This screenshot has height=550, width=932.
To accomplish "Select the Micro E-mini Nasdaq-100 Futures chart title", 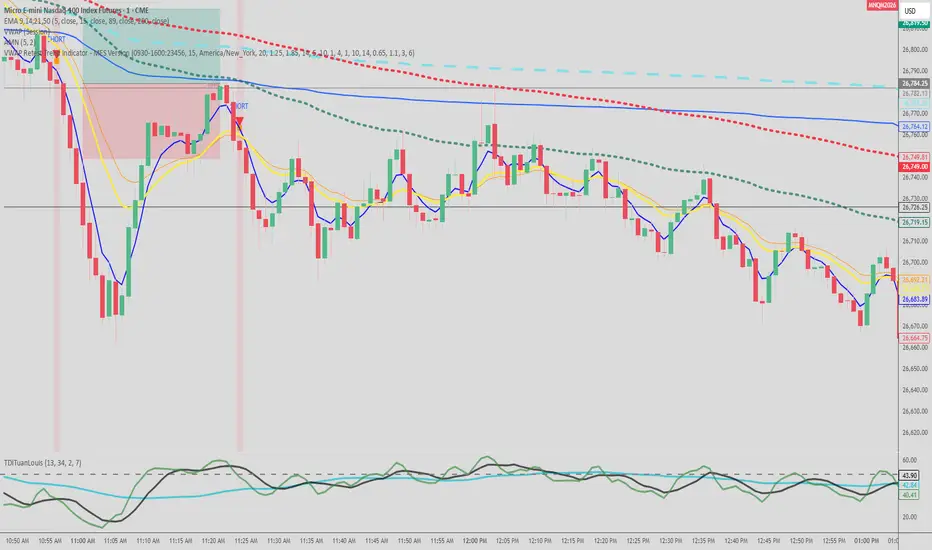I will coord(76,10).
